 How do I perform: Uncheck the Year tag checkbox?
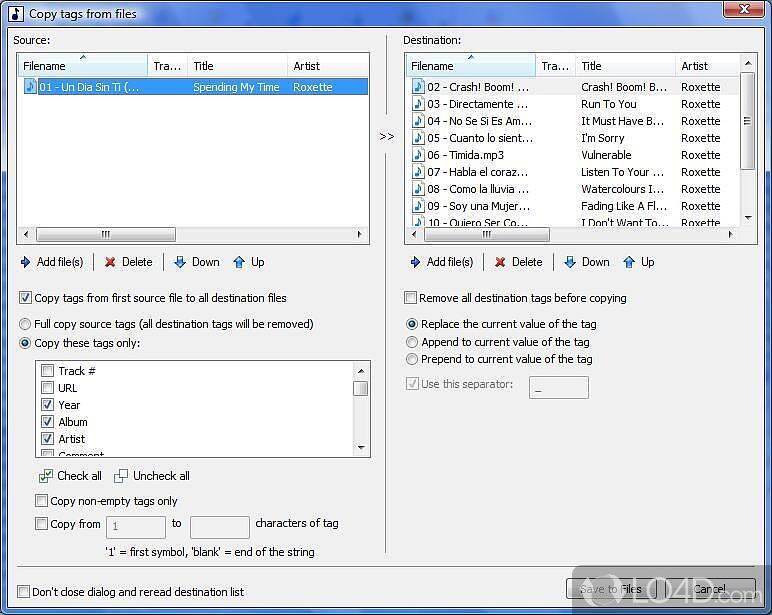coord(47,405)
